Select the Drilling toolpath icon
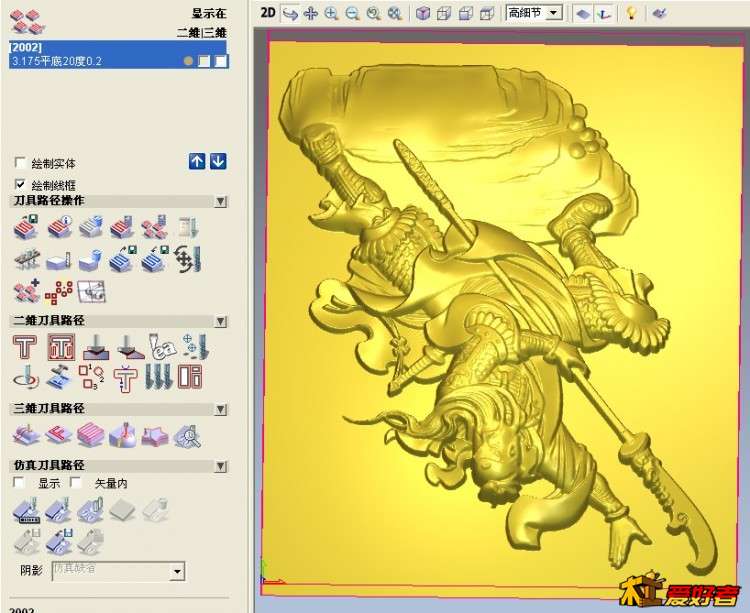Screen dimensions: 750x613 click(195, 347)
